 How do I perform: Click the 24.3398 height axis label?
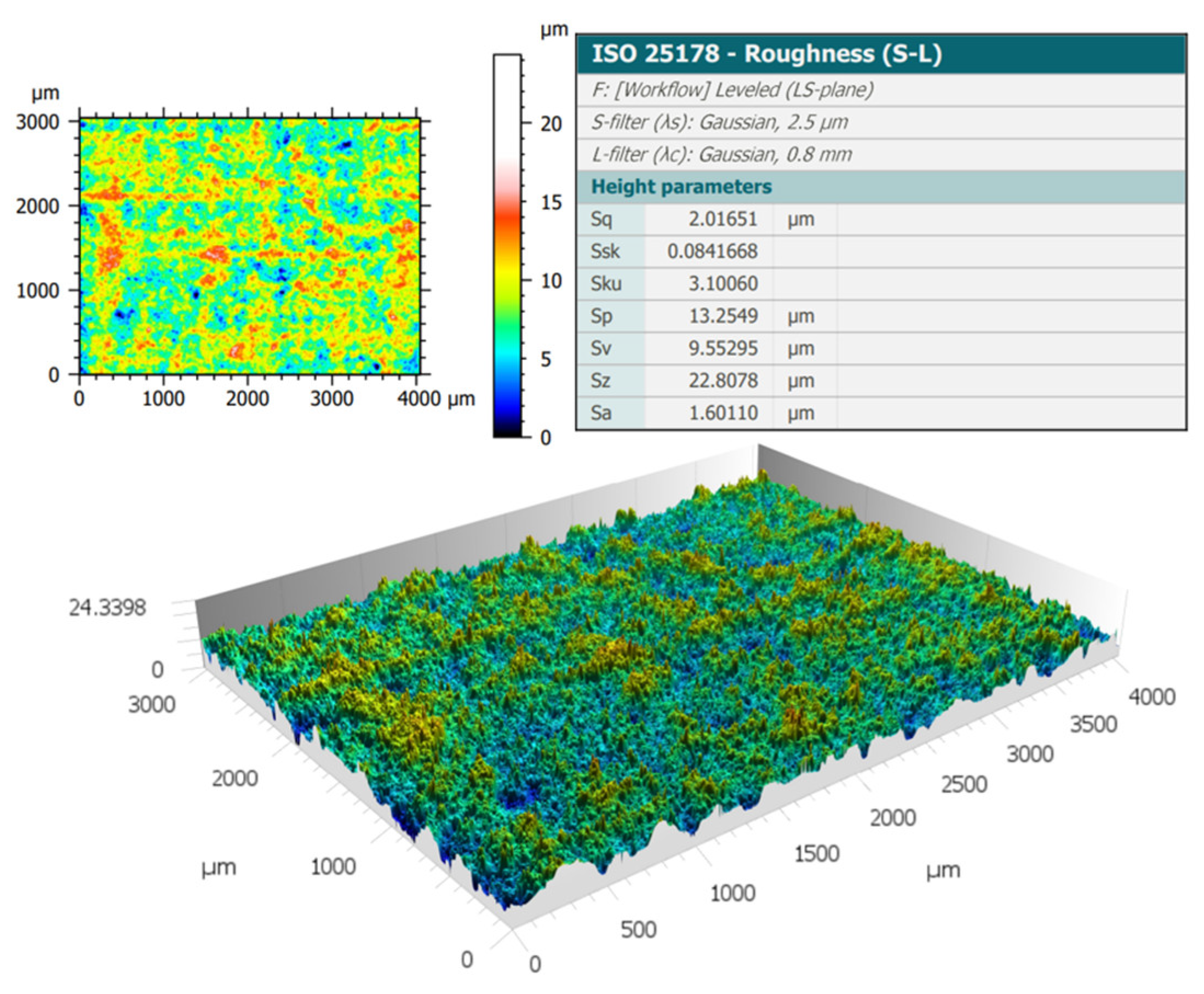pyautogui.click(x=107, y=608)
